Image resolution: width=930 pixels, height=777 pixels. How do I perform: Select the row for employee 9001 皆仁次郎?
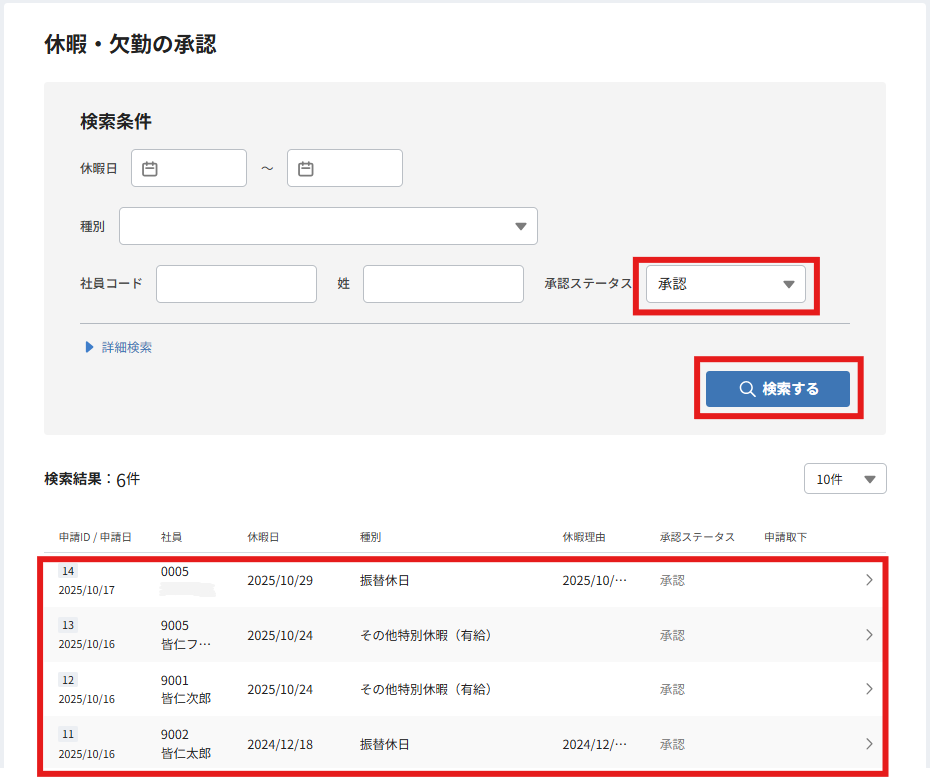coord(460,689)
